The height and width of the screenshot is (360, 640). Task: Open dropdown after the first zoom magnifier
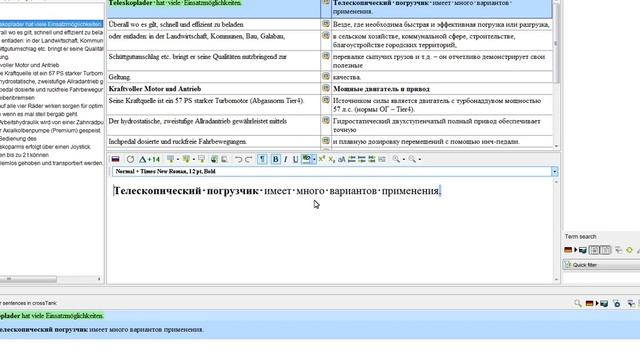tap(404, 159)
